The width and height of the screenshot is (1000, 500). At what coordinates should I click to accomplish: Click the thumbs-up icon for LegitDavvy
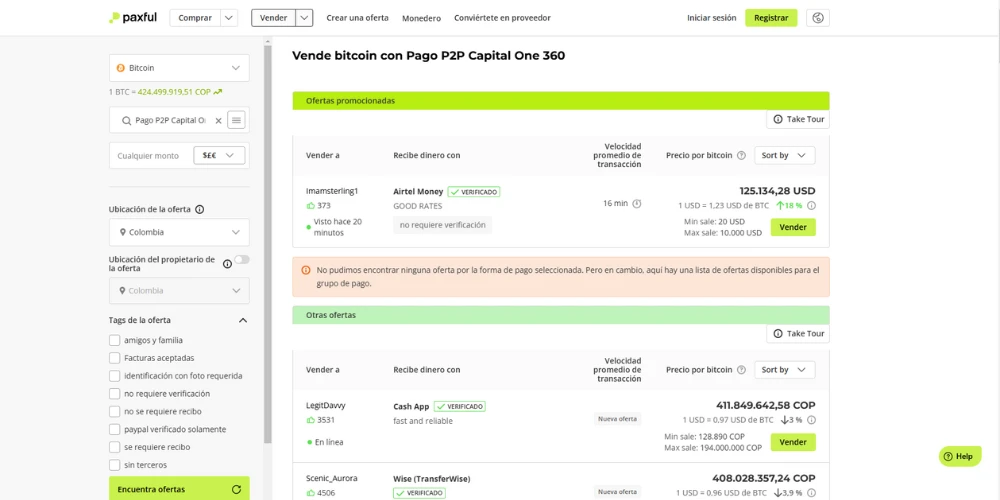[311, 420]
